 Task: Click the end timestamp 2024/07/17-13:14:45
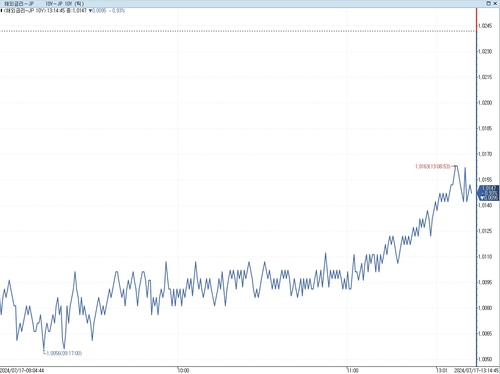pos(477,370)
